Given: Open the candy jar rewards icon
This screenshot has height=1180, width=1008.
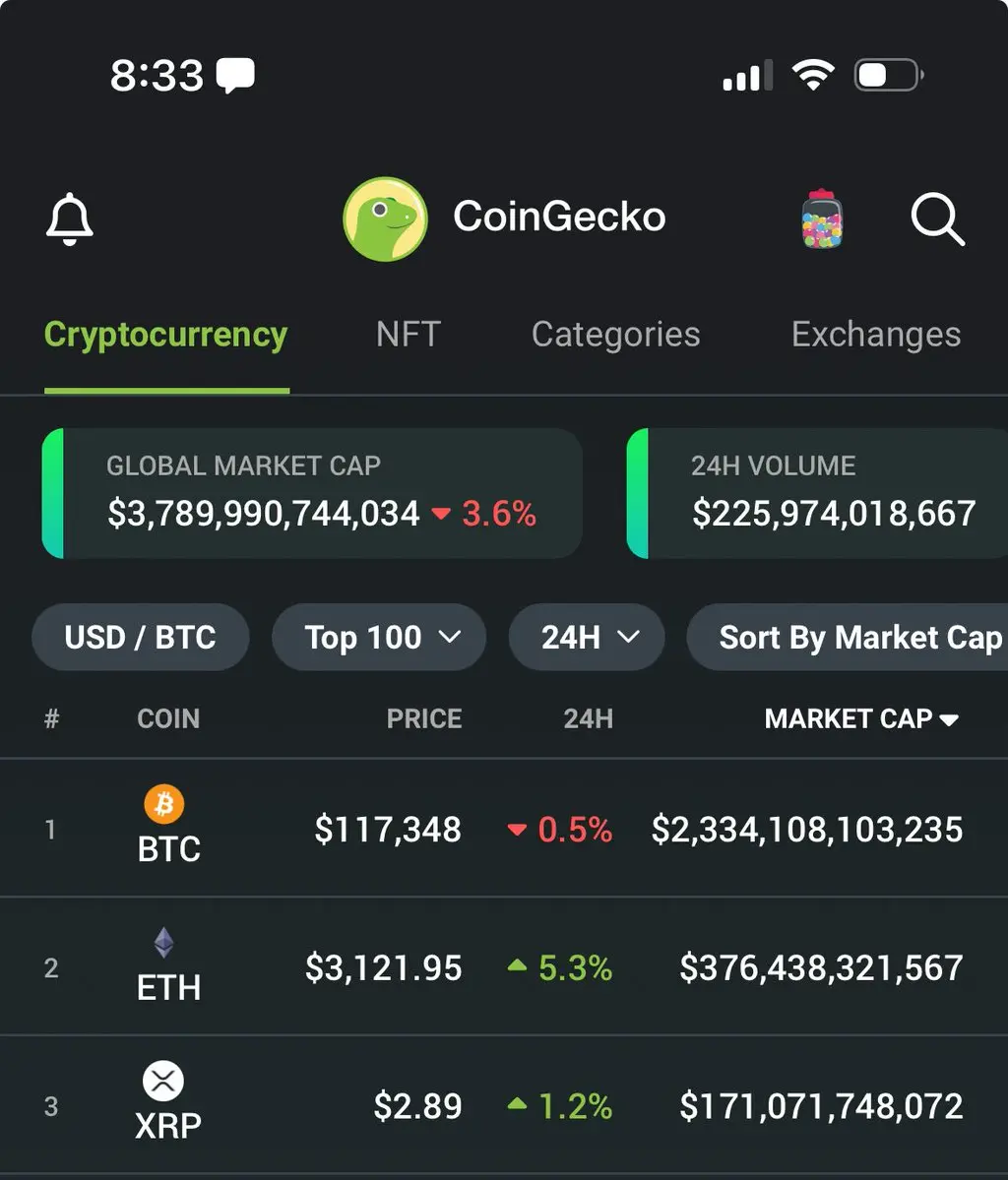Looking at the screenshot, I should click(x=822, y=219).
